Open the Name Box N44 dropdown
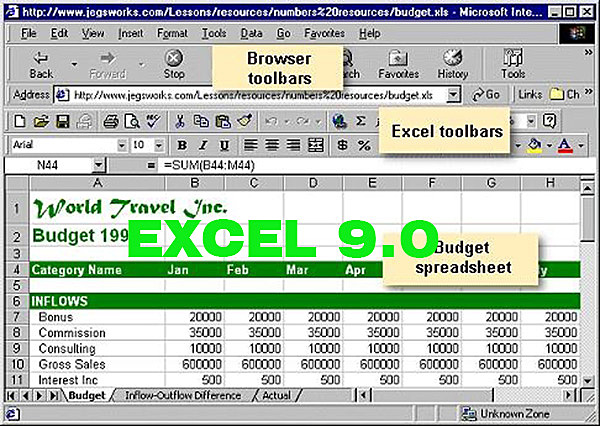 point(99,165)
